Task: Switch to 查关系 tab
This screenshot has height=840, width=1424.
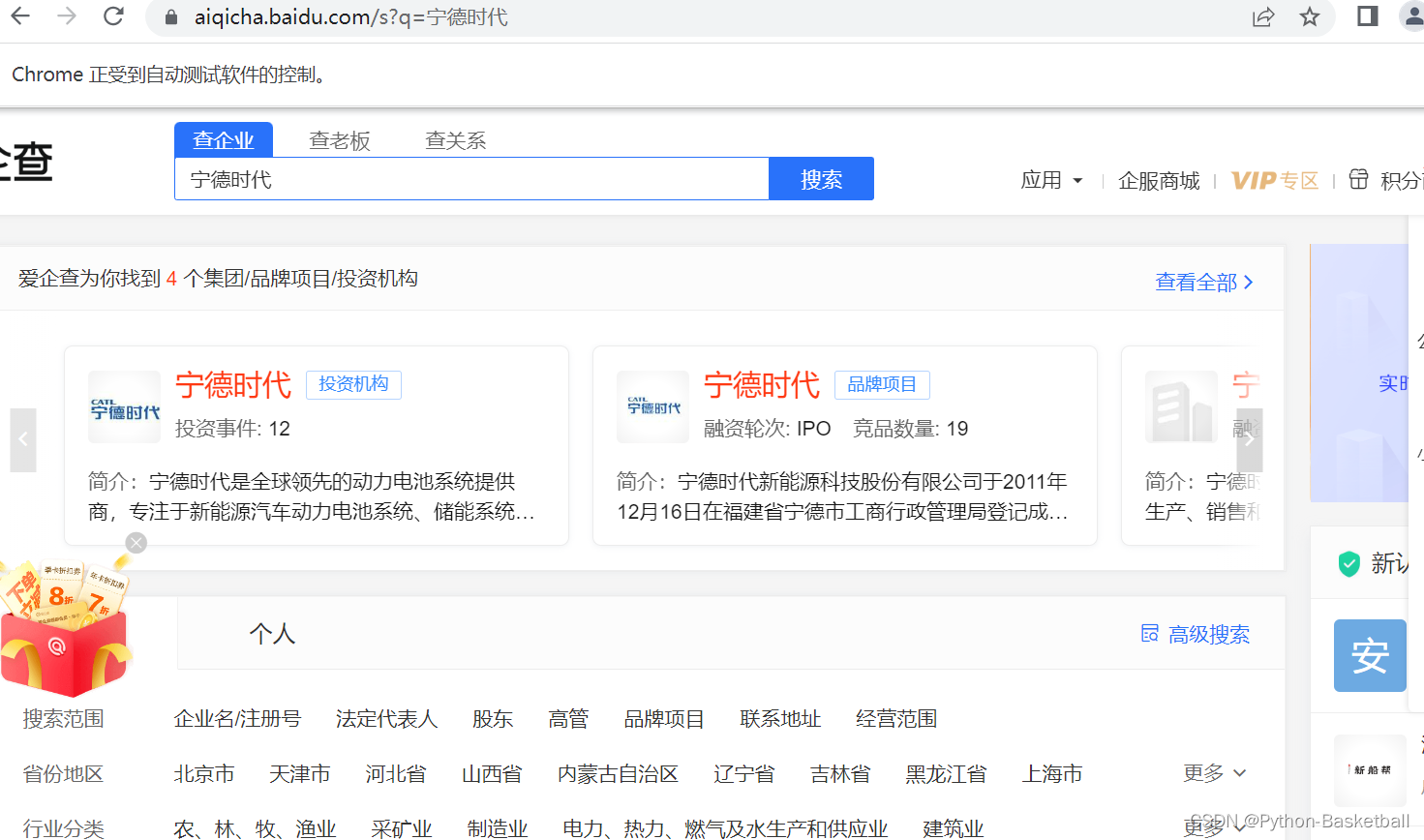Action: [x=456, y=140]
